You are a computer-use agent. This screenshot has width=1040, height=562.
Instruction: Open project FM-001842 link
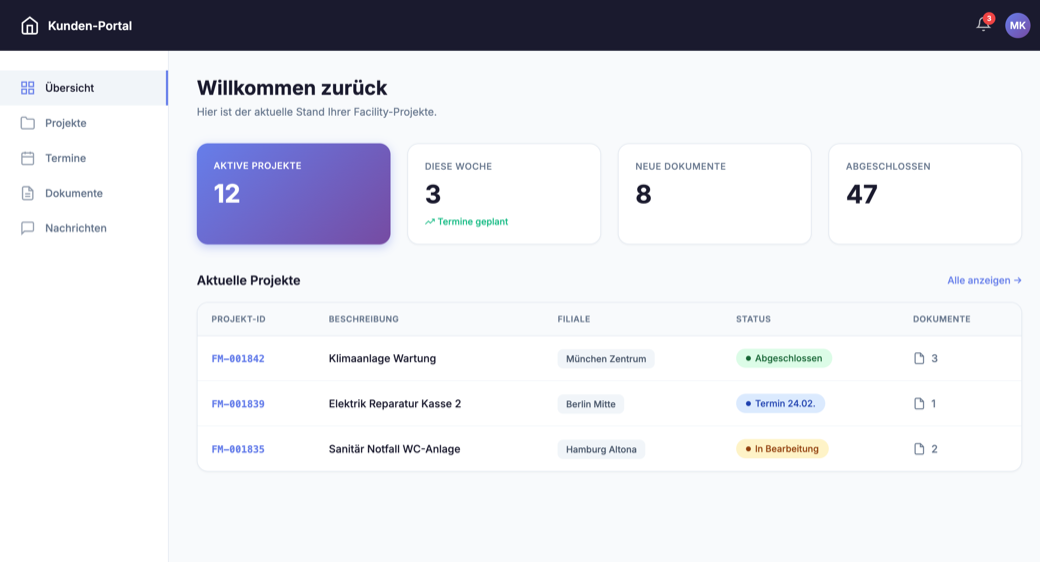point(238,358)
